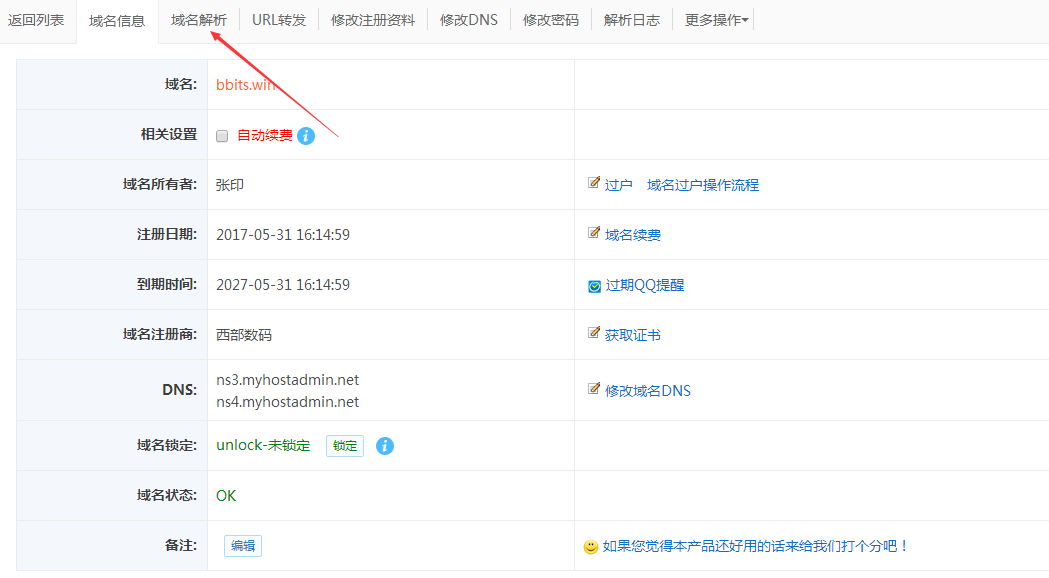Screen dimensions: 1049x578
Task: Click the info icon beside 域名锁定
Action: coord(385,446)
